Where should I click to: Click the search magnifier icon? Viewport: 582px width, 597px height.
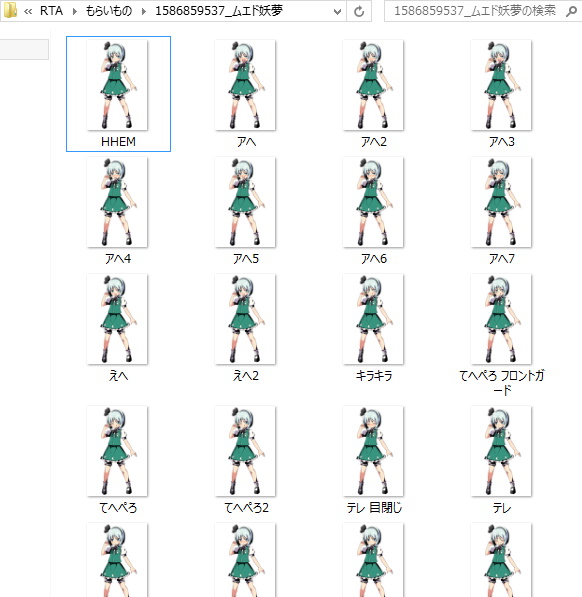571,11
